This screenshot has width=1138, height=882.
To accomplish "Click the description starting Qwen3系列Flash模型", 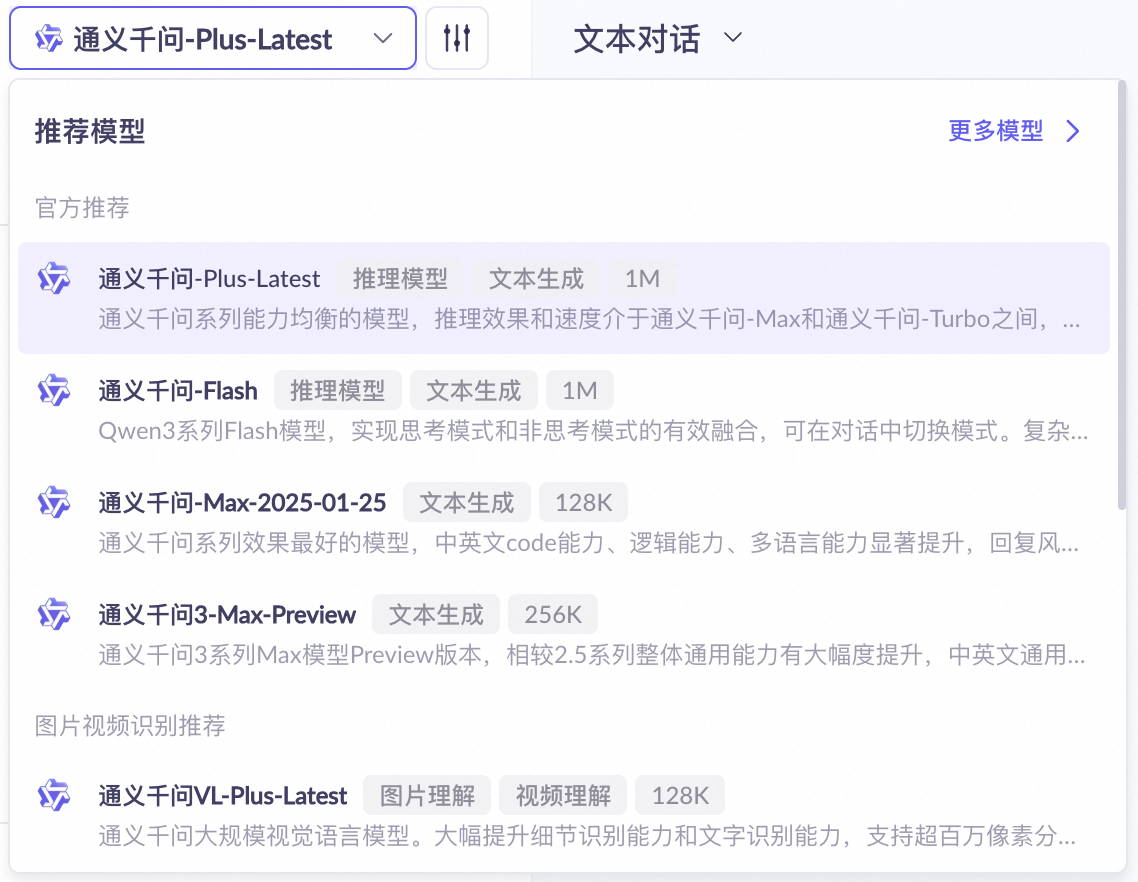I will [593, 430].
